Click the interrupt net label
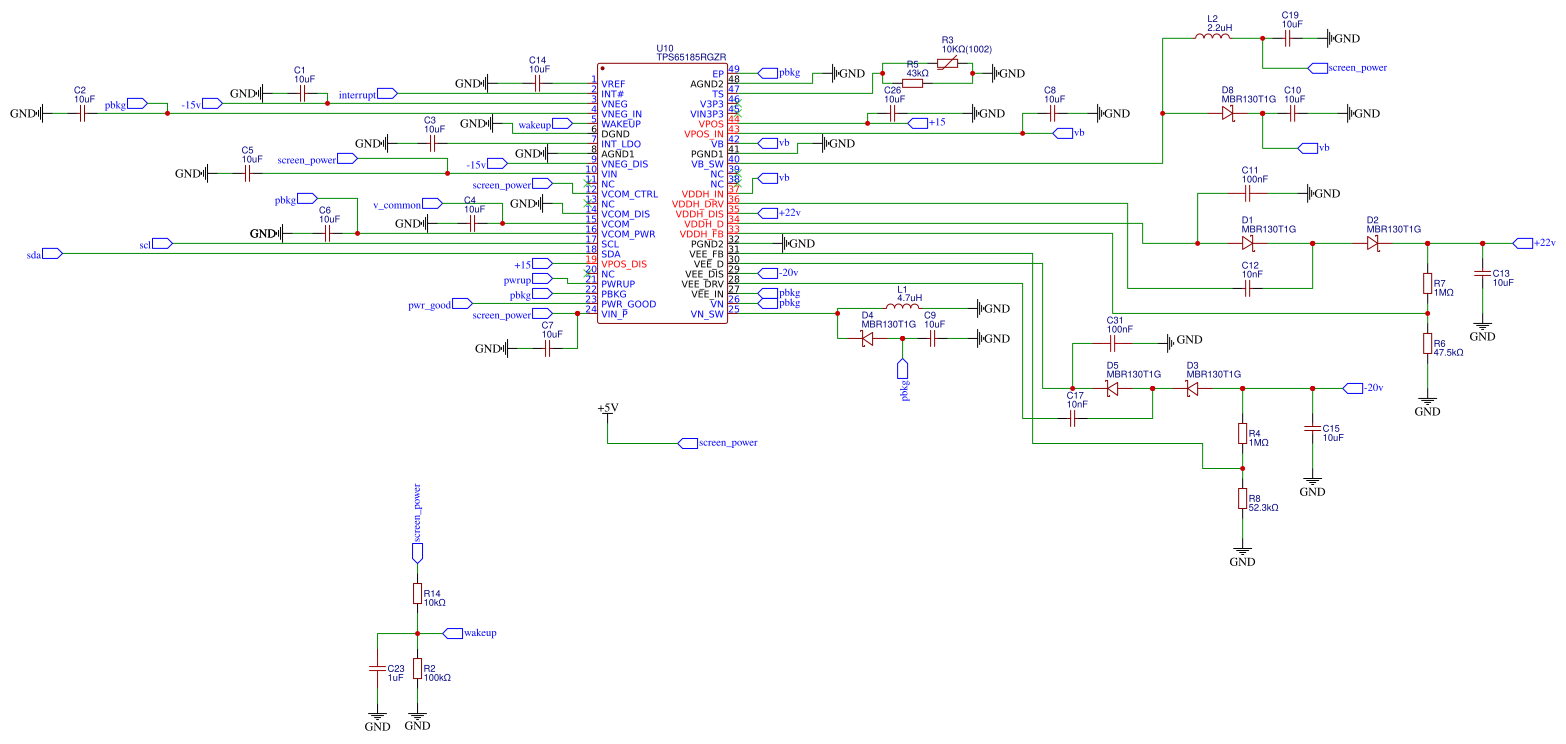 pos(367,94)
